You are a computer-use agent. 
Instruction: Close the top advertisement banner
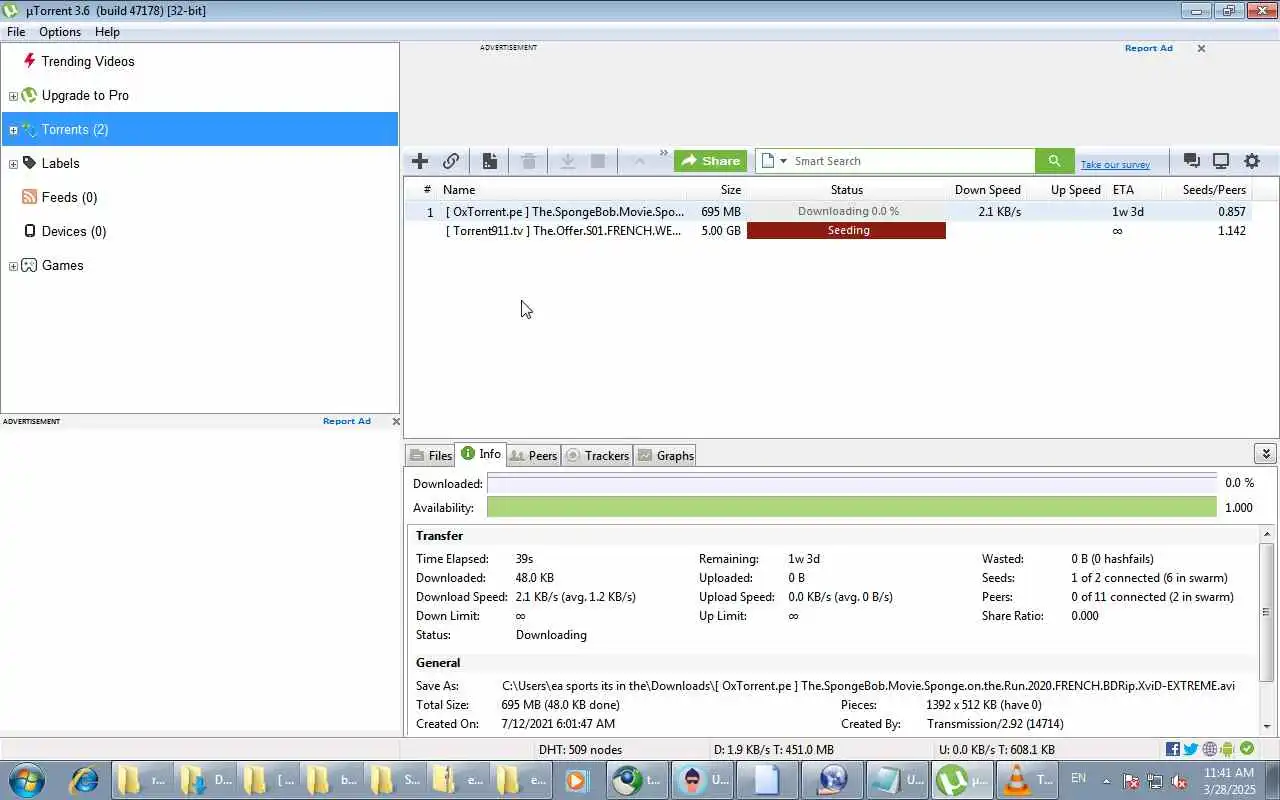(x=1201, y=48)
